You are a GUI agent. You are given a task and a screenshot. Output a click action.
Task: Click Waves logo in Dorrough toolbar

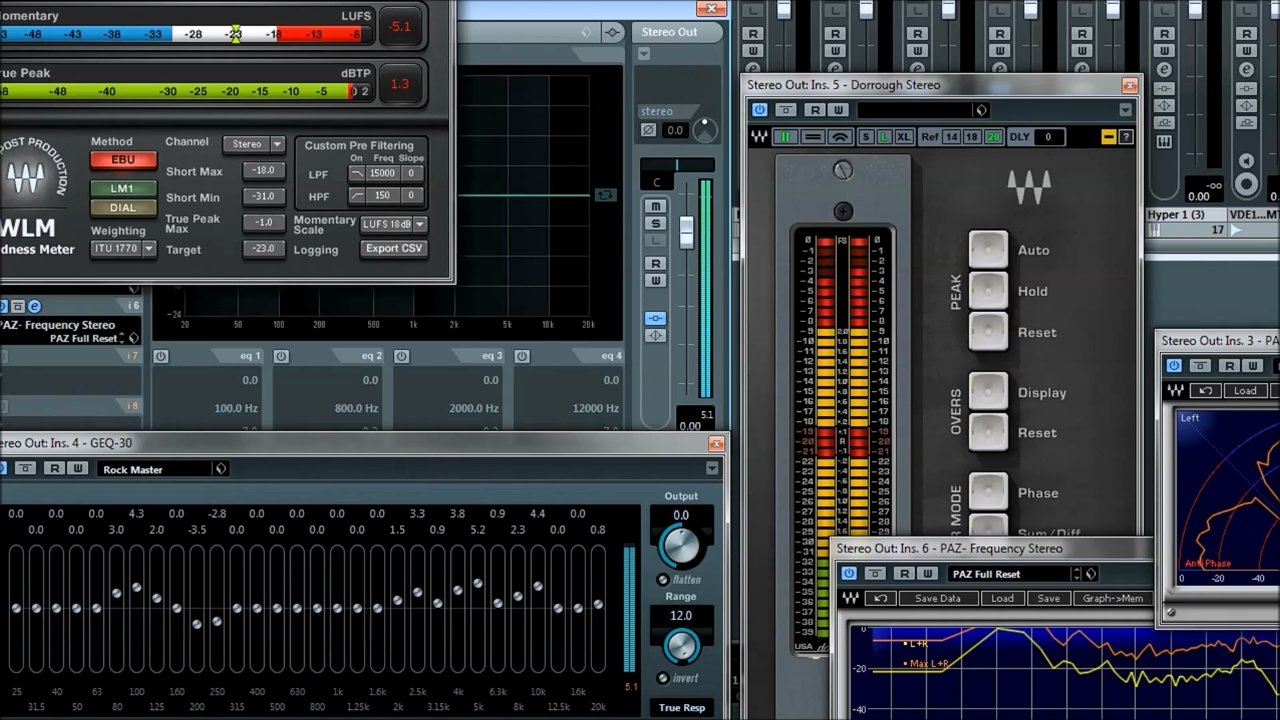pos(759,137)
